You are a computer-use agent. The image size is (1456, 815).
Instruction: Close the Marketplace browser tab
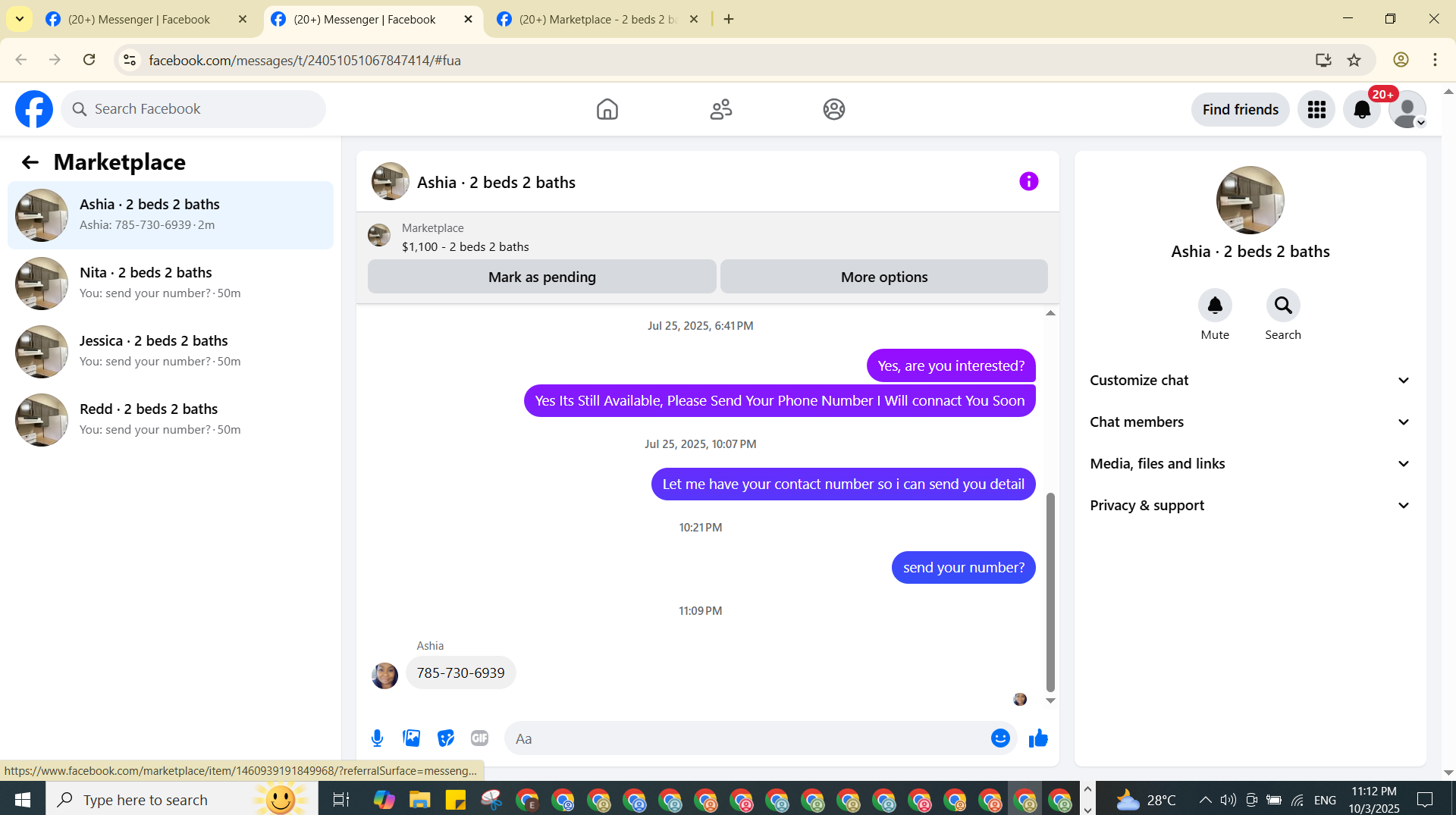[693, 19]
